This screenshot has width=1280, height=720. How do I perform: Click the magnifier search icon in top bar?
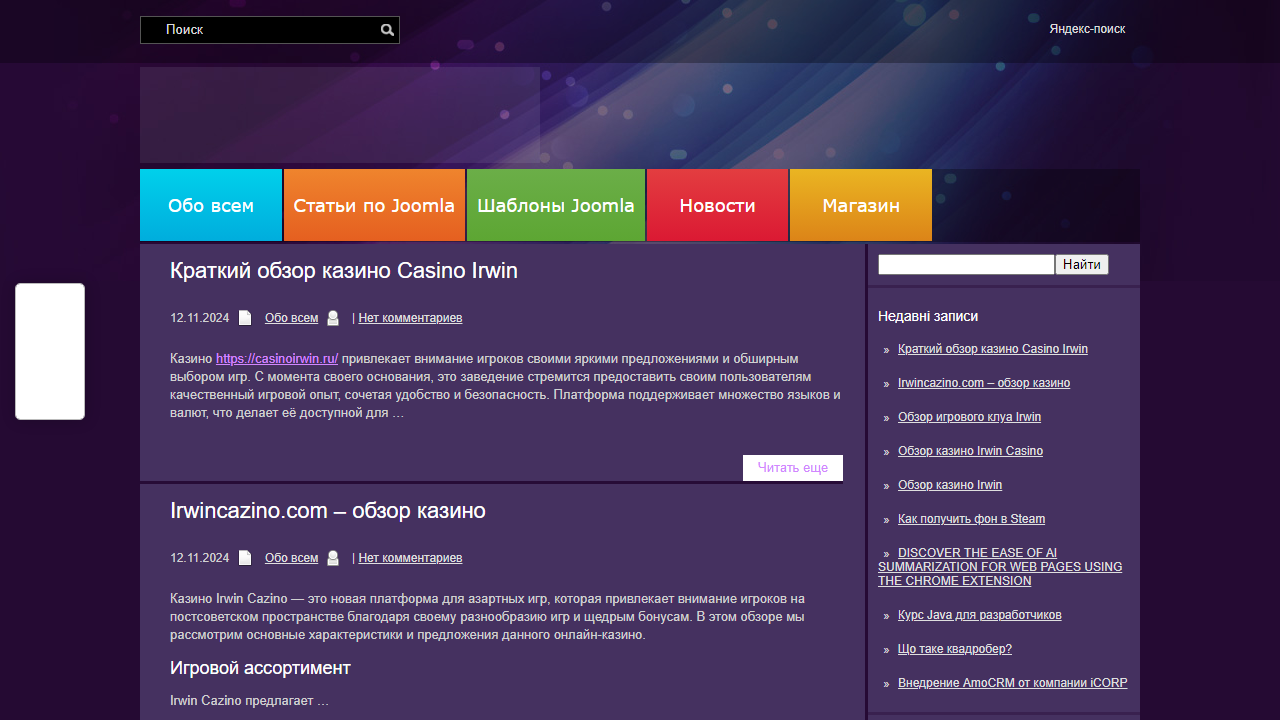pyautogui.click(x=387, y=29)
